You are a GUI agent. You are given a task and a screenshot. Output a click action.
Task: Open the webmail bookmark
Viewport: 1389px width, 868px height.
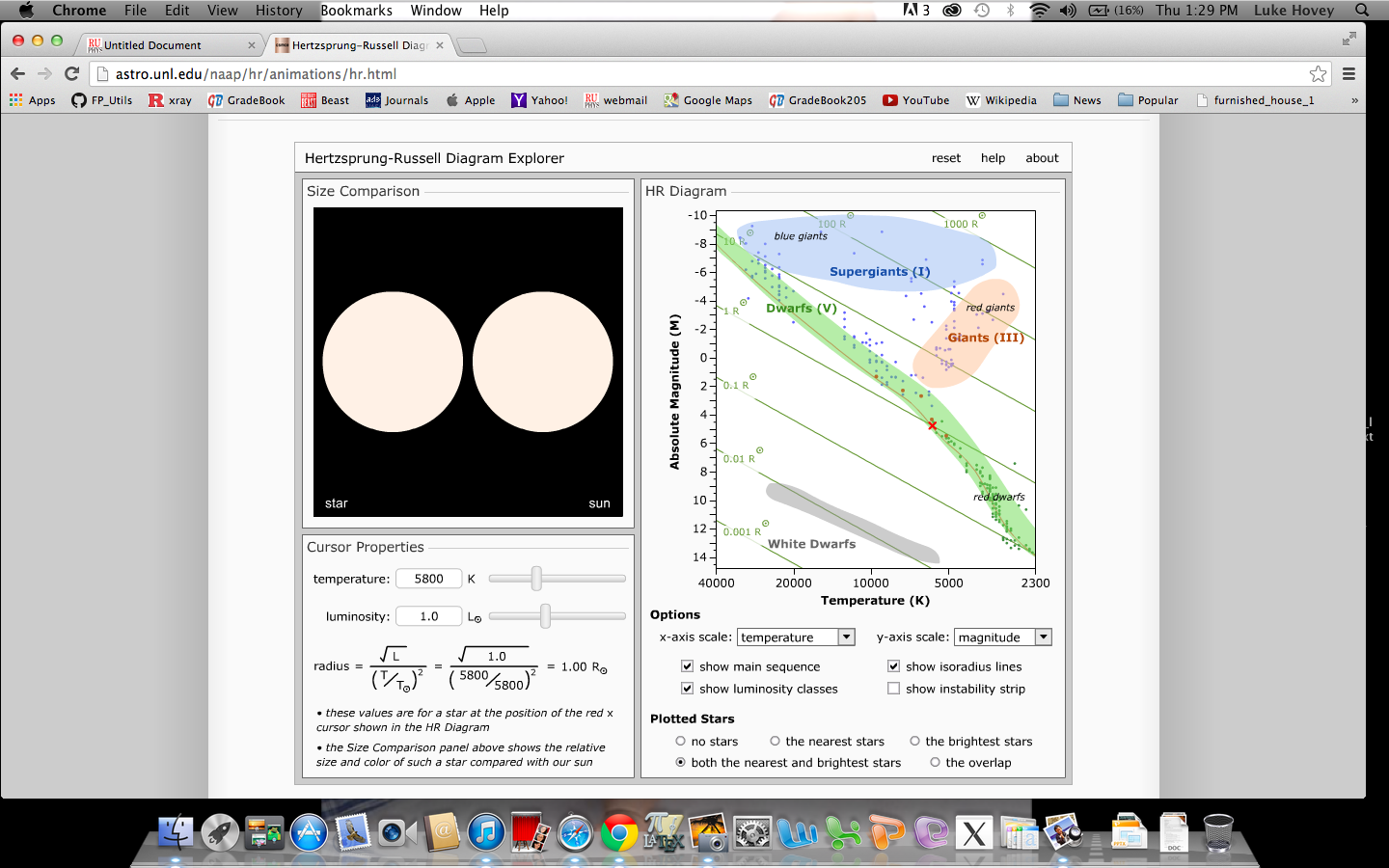(615, 100)
